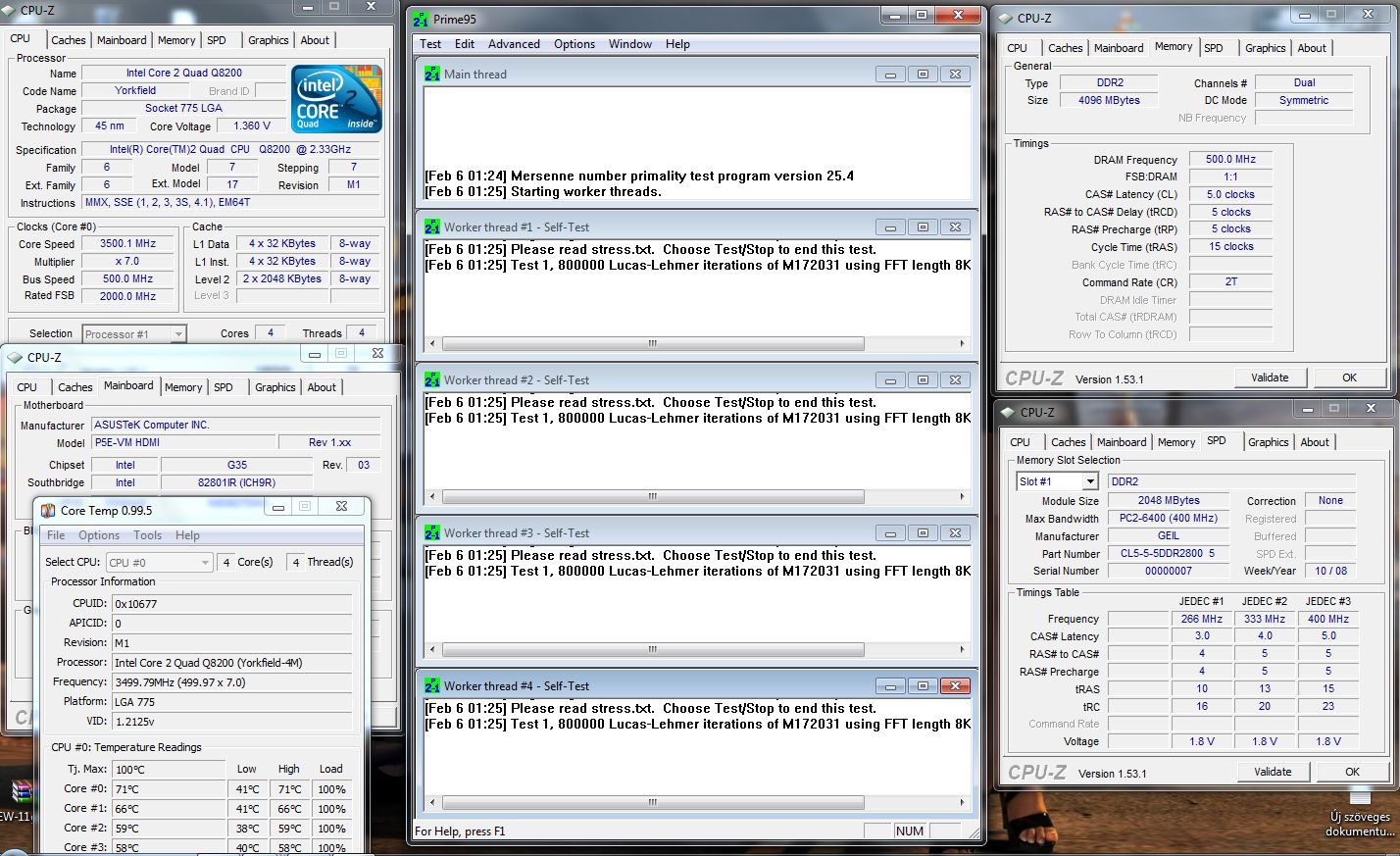The image size is (1400, 856).
Task: Click the Part Number field CL5-5-5DDR2800
Action: (1169, 553)
